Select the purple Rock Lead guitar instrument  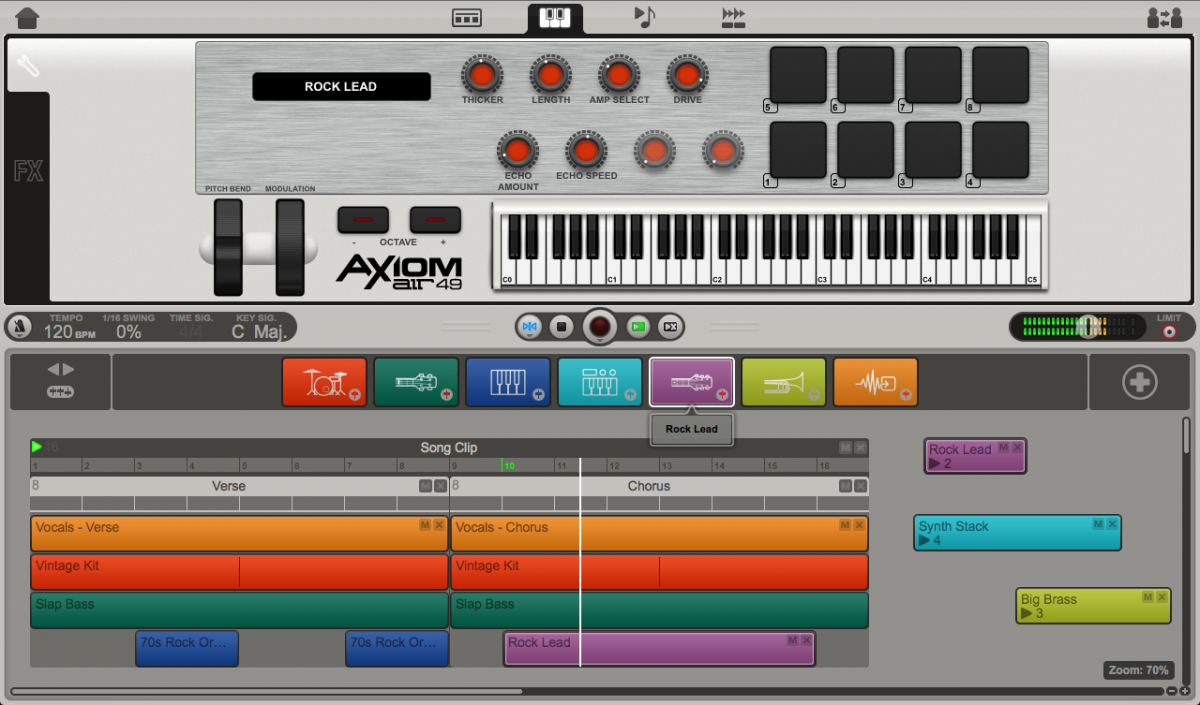(692, 382)
